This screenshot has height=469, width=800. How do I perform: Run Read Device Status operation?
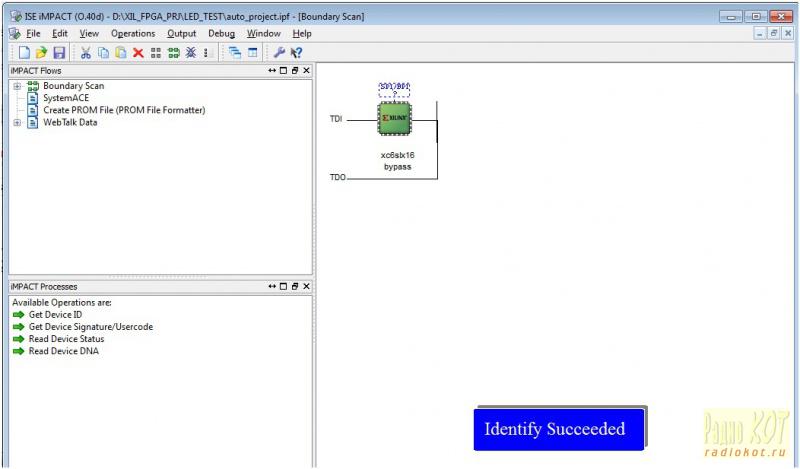66,339
